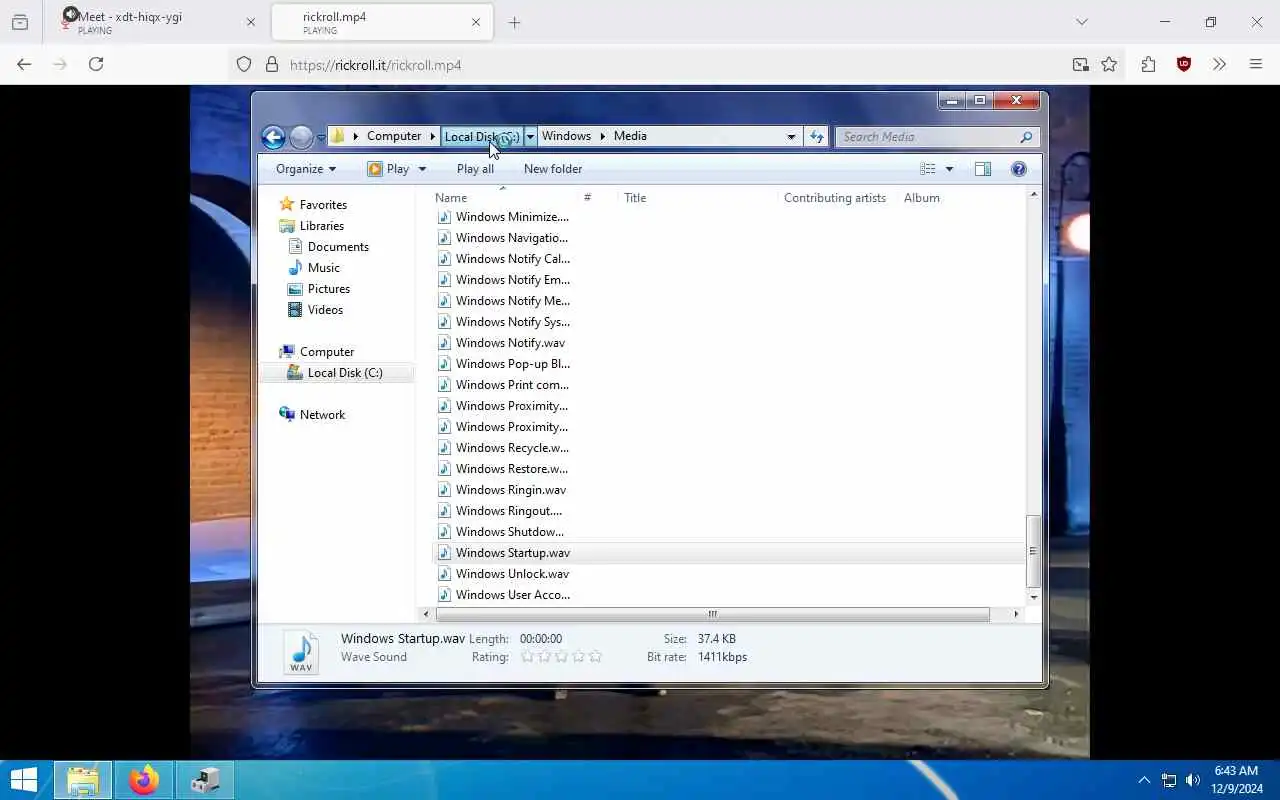This screenshot has width=1280, height=800.
Task: Open the Music library
Action: pos(324,267)
